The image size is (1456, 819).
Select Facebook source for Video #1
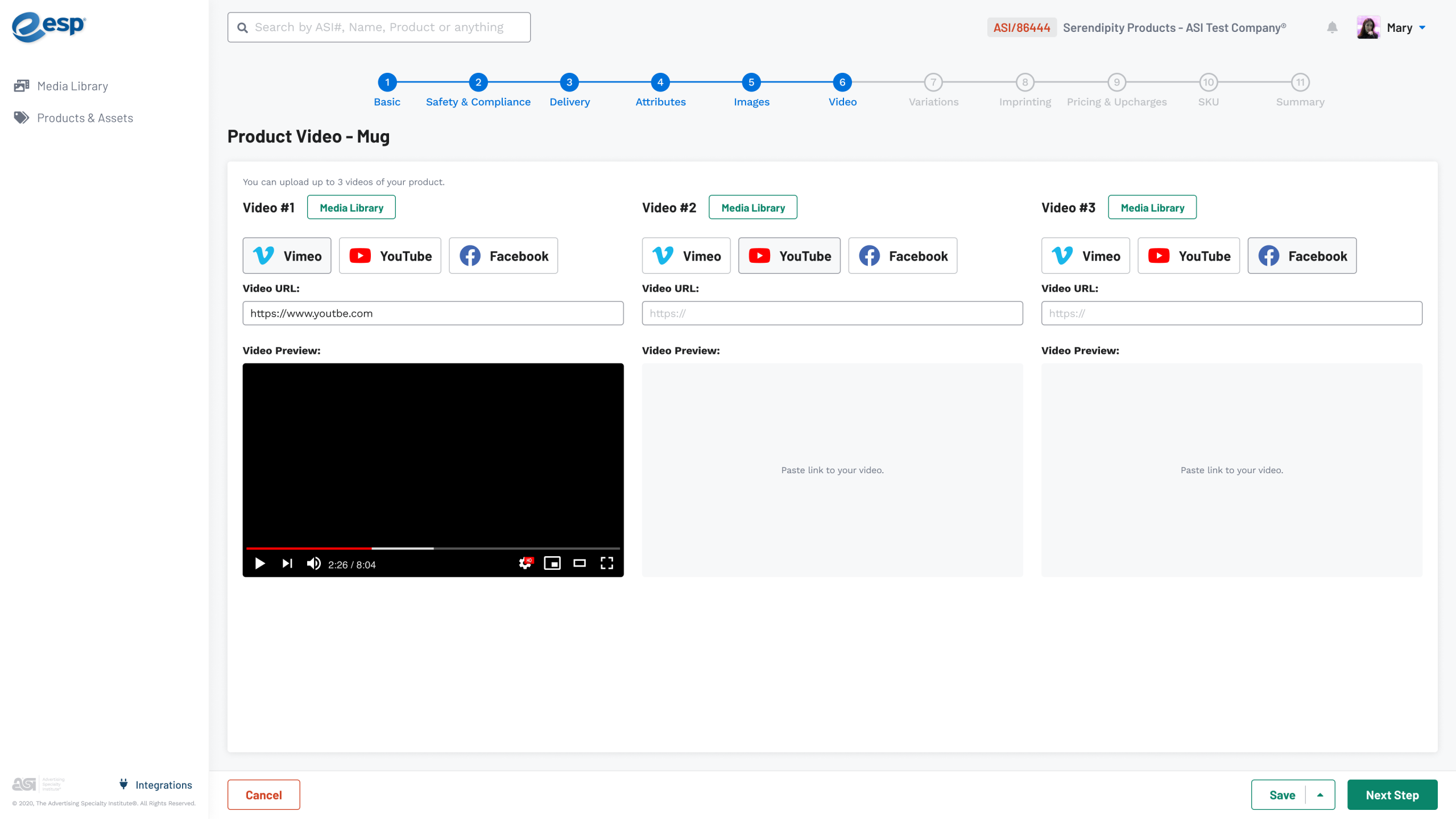pos(503,256)
